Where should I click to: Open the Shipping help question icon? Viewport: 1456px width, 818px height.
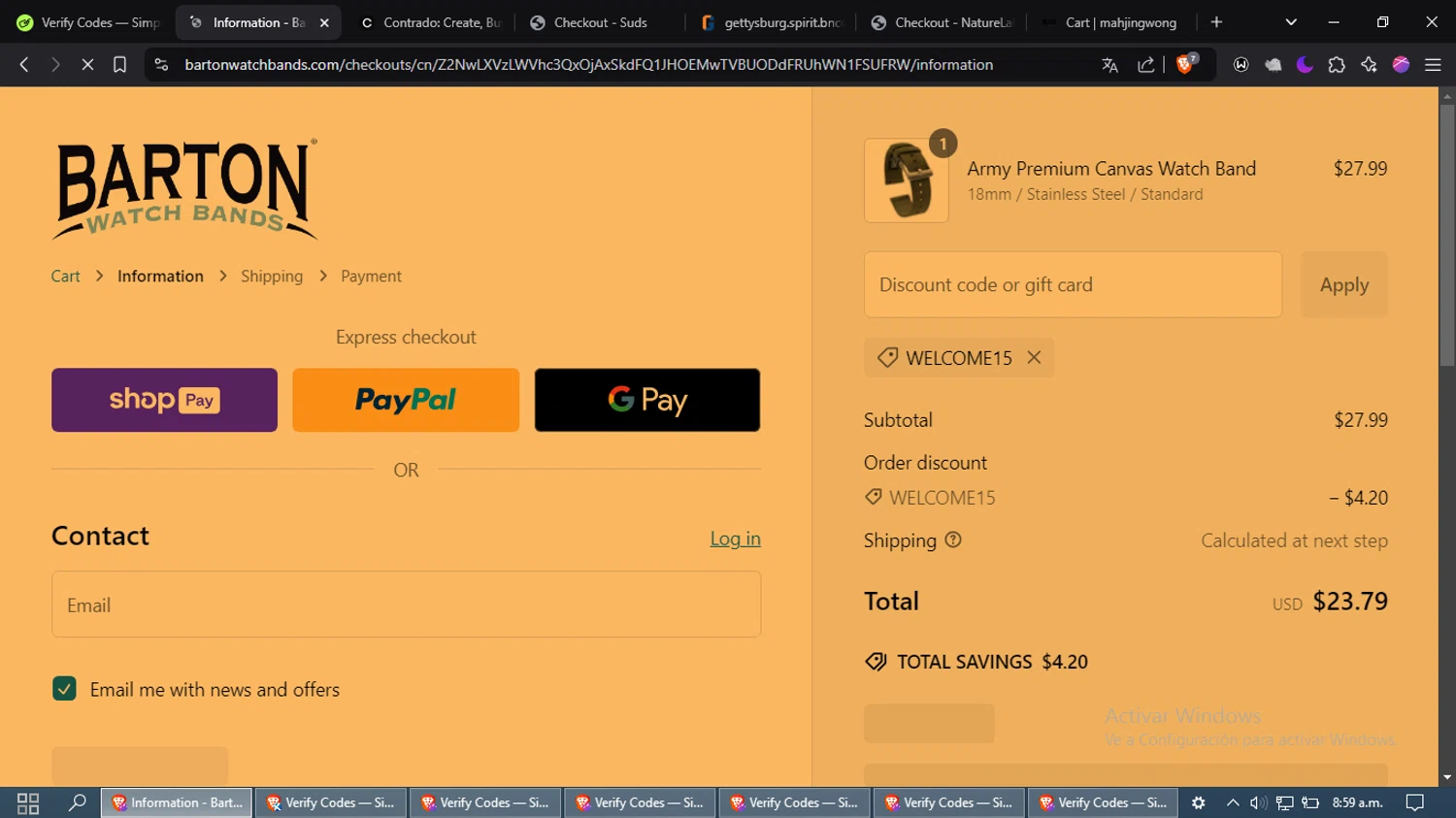(953, 540)
